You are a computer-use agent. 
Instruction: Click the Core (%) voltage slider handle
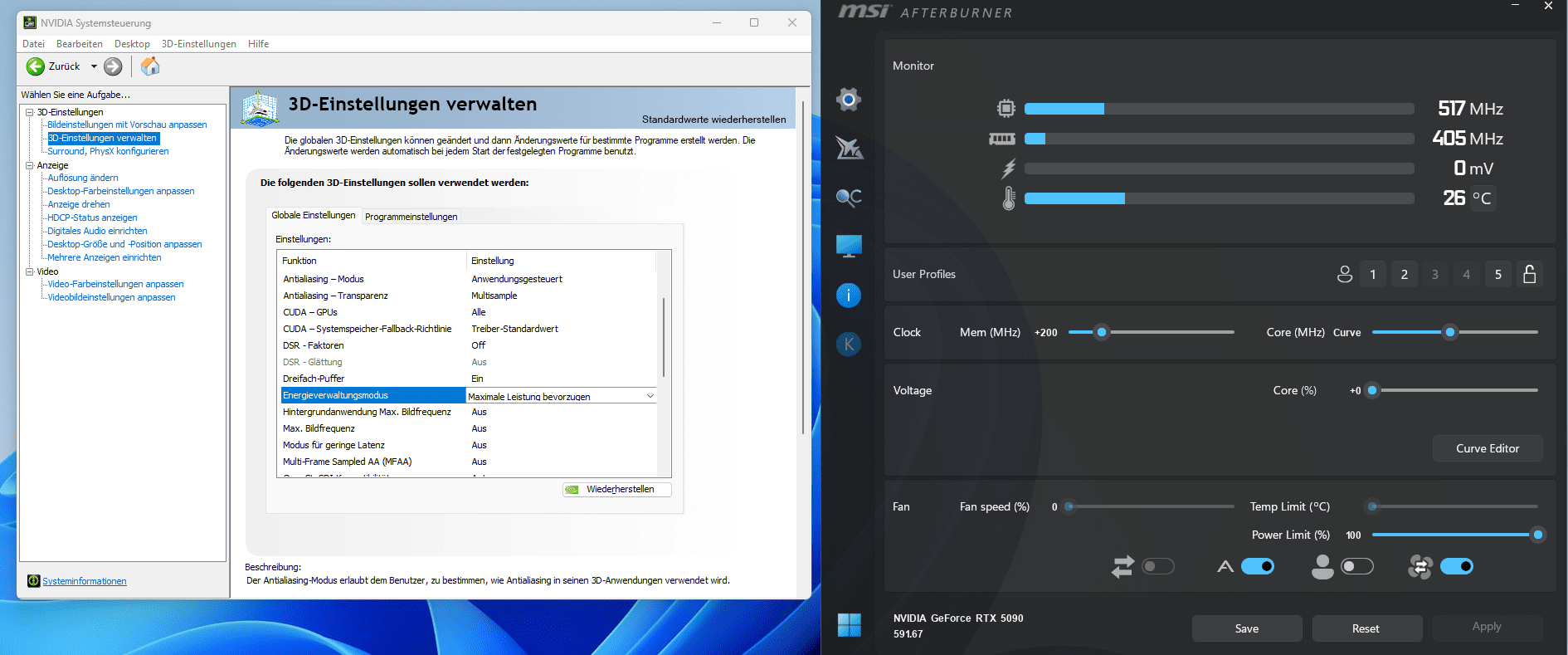click(1372, 390)
